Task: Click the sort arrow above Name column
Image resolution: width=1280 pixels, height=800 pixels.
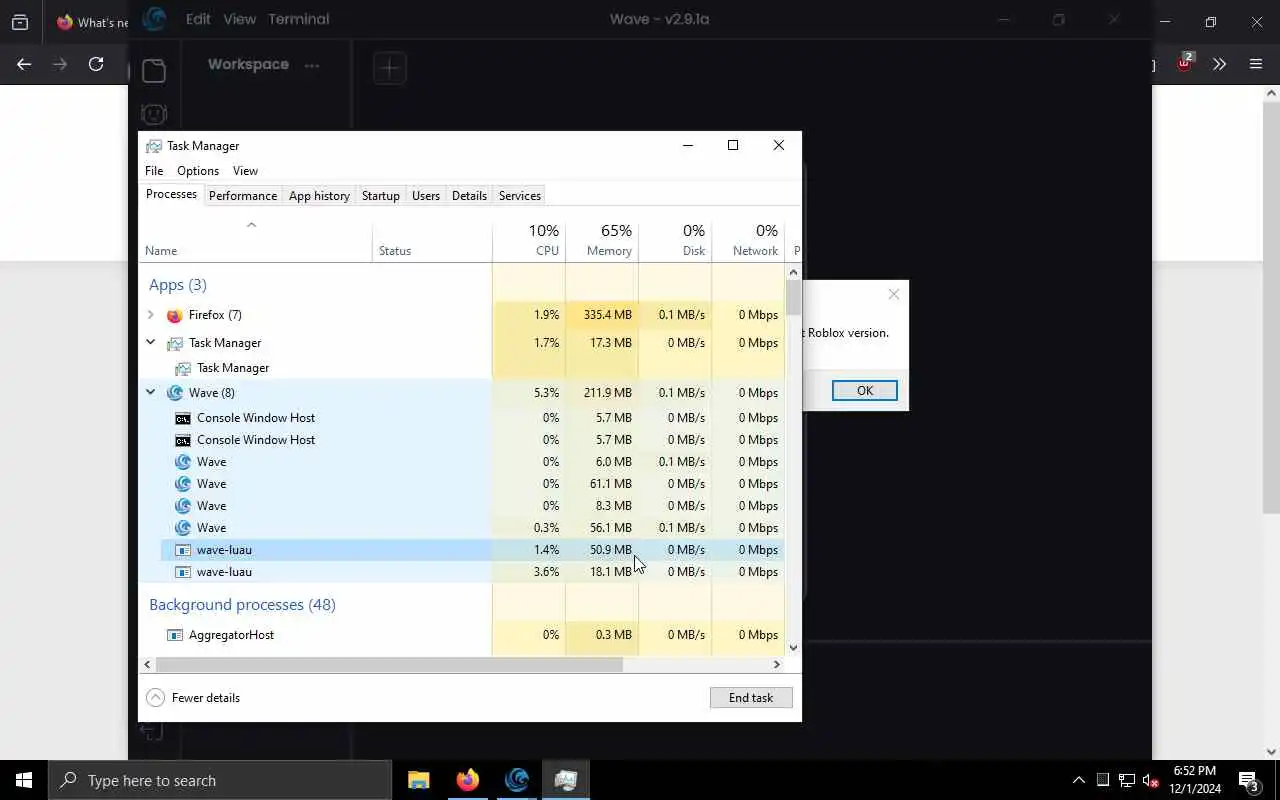Action: (252, 225)
